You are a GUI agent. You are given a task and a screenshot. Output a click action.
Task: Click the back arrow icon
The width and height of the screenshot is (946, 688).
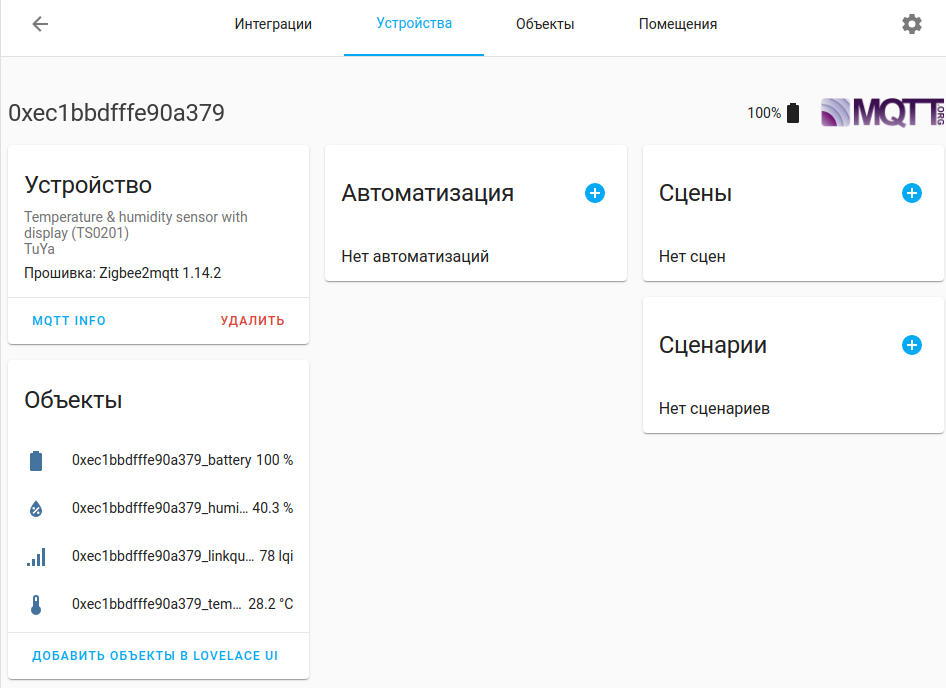pos(40,24)
